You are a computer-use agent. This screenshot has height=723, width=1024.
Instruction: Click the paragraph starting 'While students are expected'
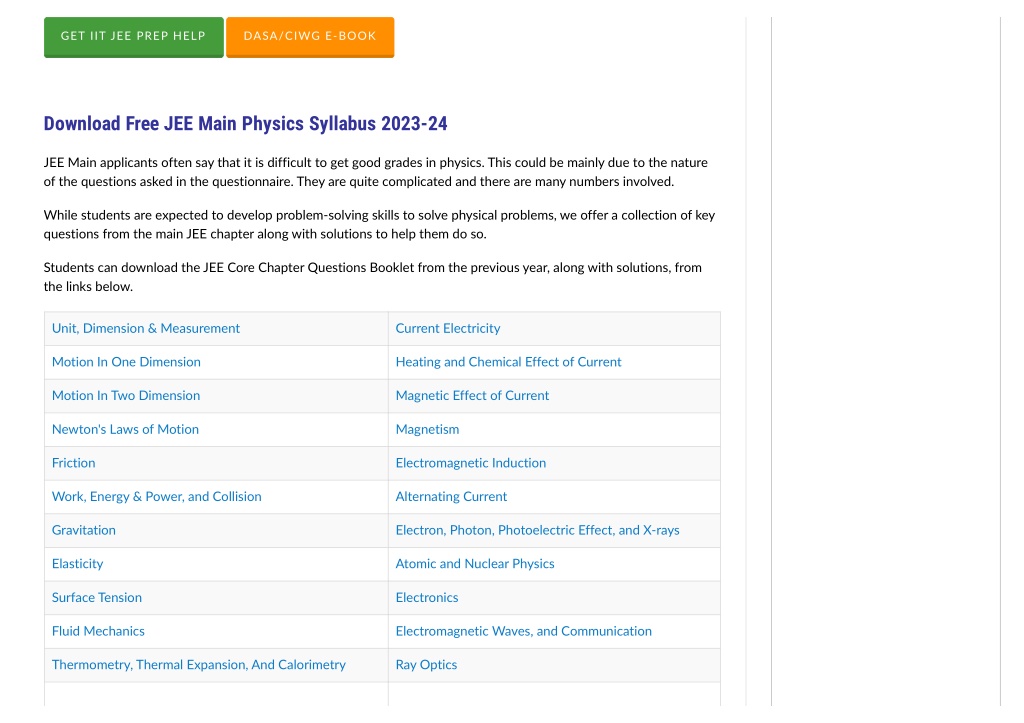(x=379, y=225)
